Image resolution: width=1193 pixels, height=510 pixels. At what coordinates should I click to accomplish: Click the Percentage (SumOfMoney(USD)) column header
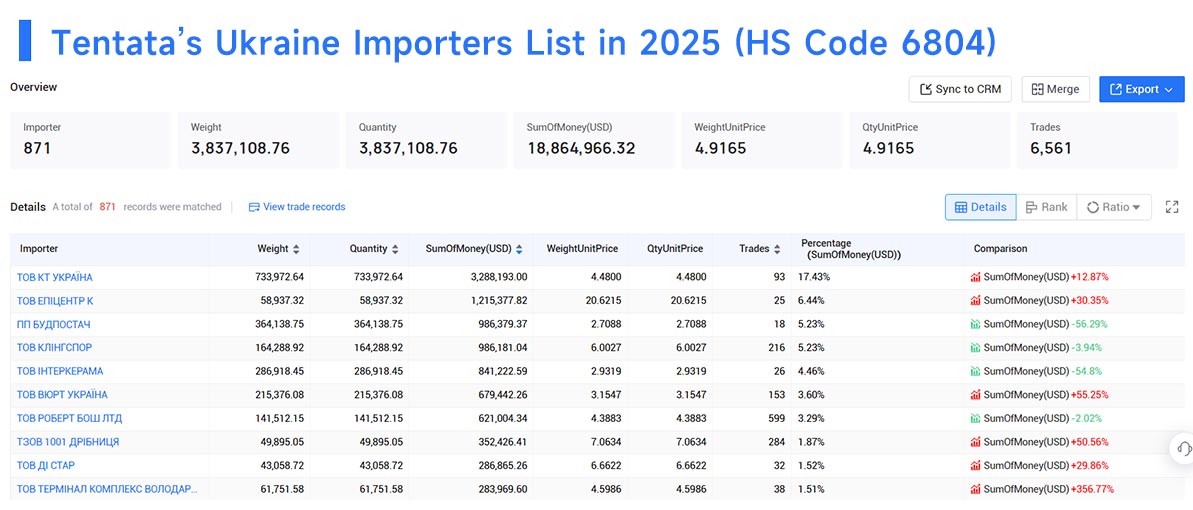click(851, 249)
